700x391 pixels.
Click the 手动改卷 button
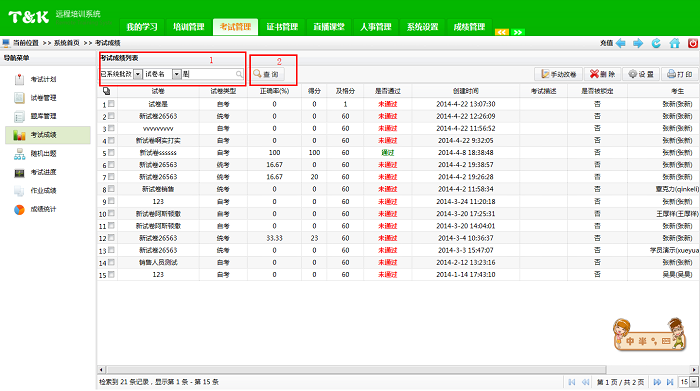tap(558, 74)
